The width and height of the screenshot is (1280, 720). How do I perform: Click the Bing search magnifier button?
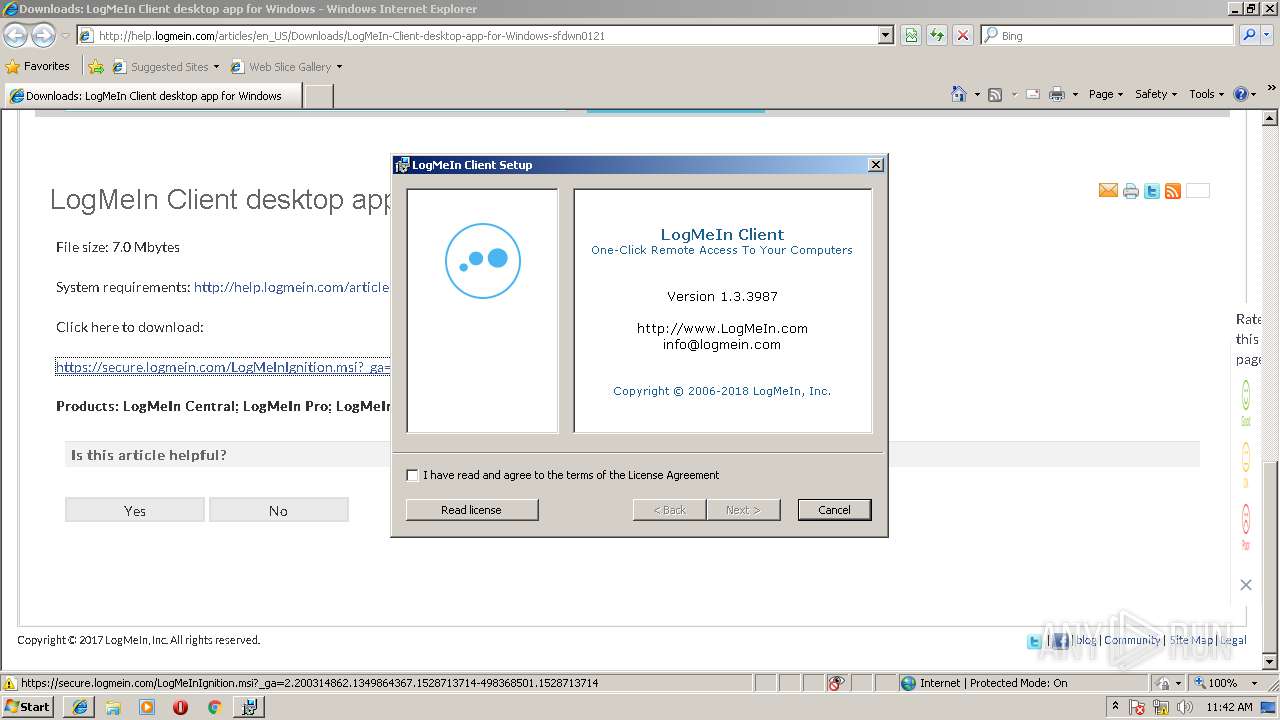1249,35
